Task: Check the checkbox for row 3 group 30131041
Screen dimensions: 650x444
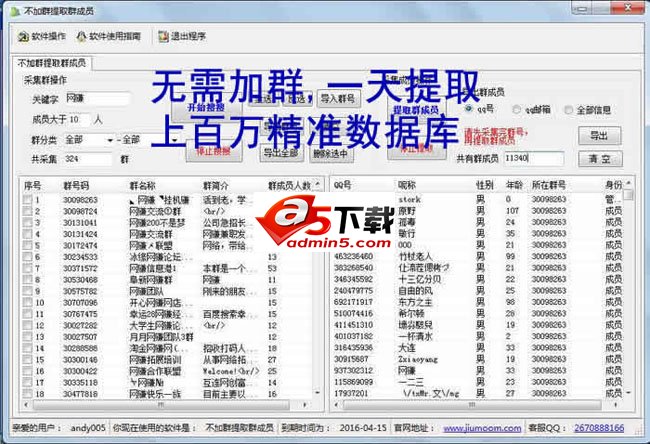Action: pos(28,223)
